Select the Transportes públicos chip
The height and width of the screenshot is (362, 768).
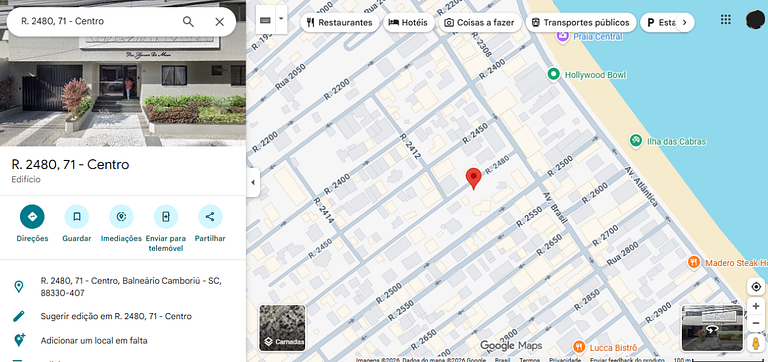tap(581, 23)
